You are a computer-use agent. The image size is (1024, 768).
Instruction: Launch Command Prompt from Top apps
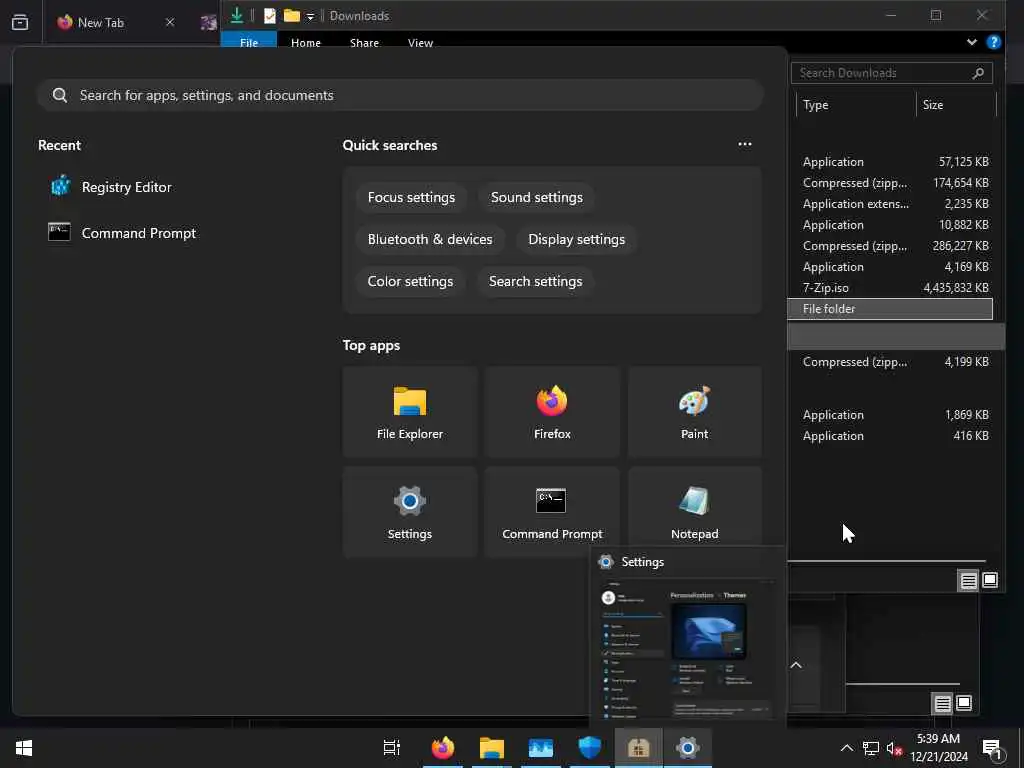pos(552,512)
